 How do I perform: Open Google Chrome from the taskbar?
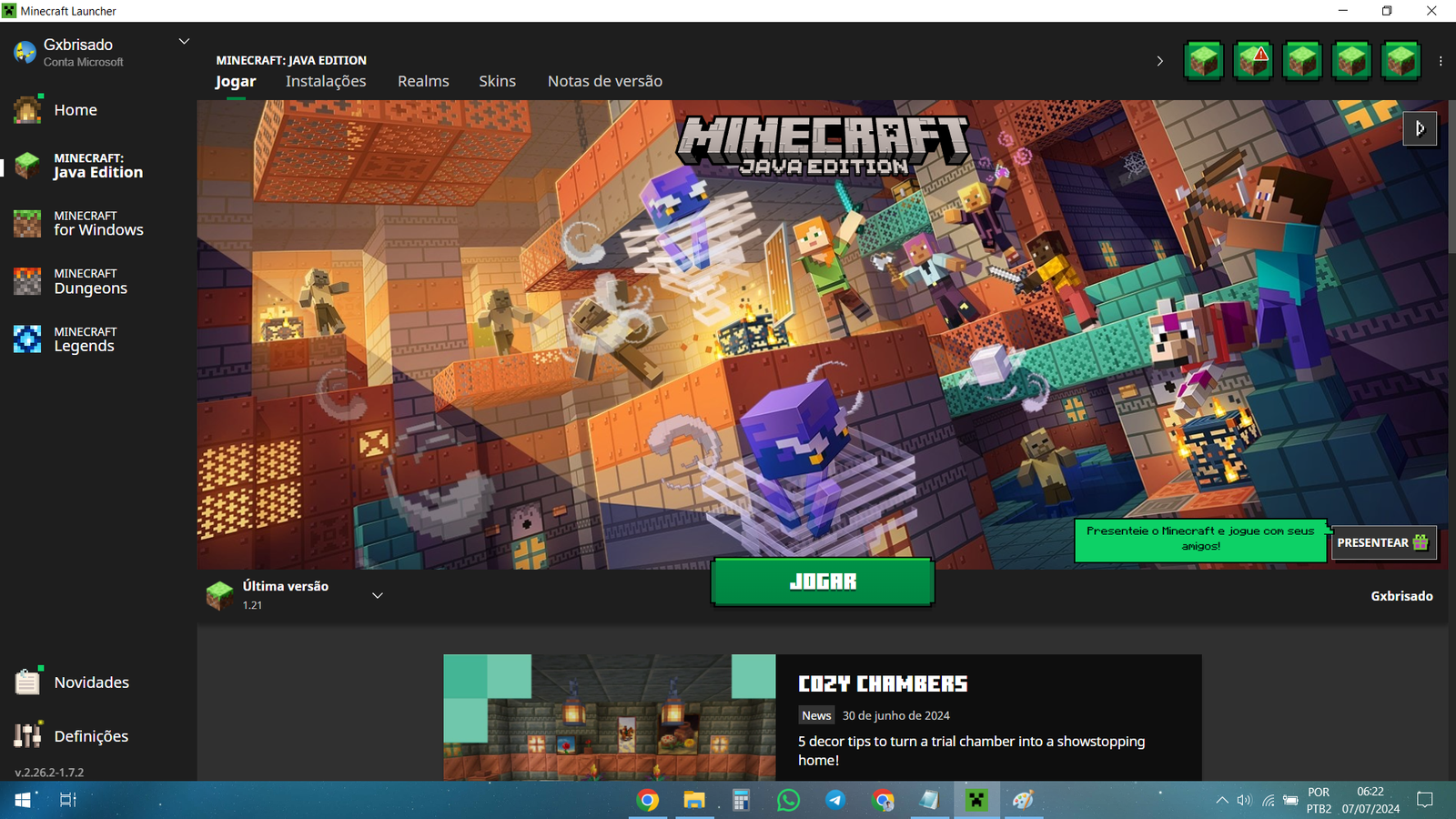pos(648,800)
